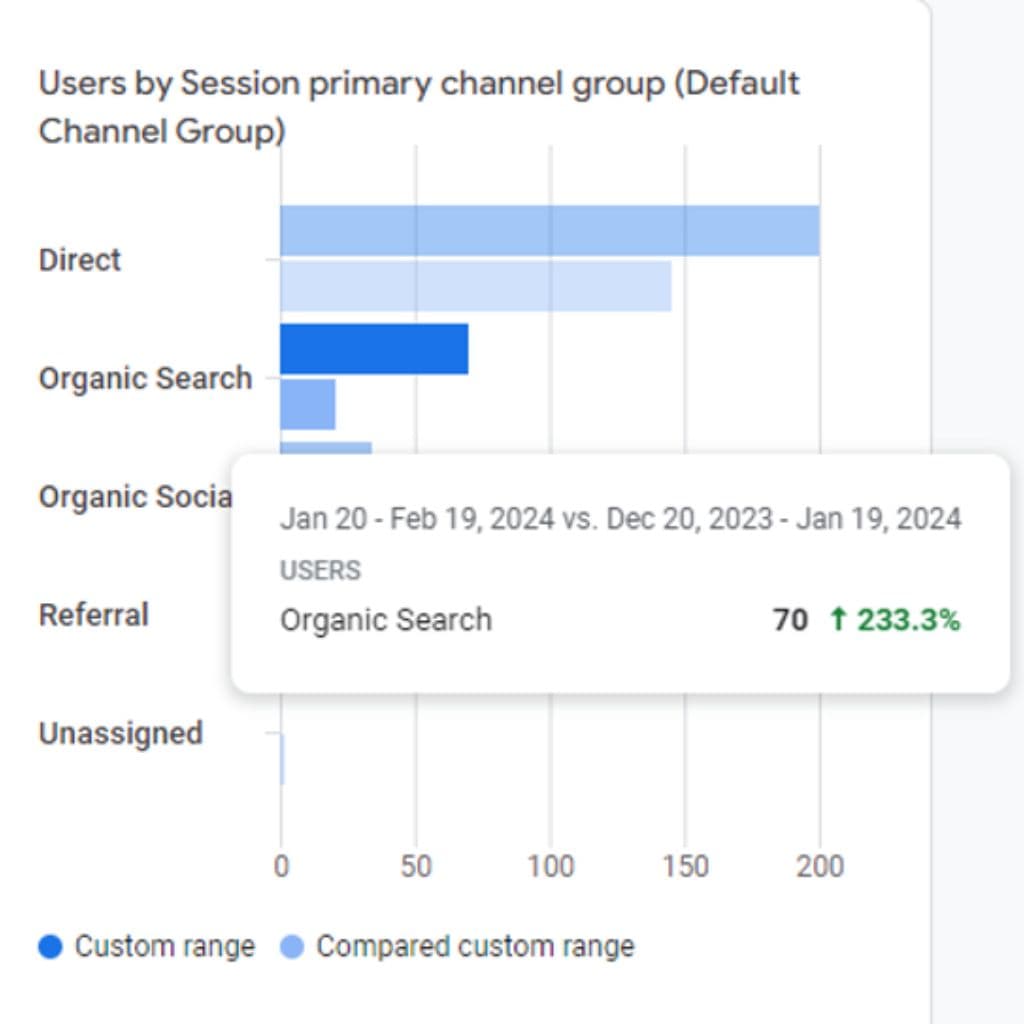Select the Organic Search axis label
Image resolution: width=1024 pixels, height=1024 pixels.
point(146,379)
